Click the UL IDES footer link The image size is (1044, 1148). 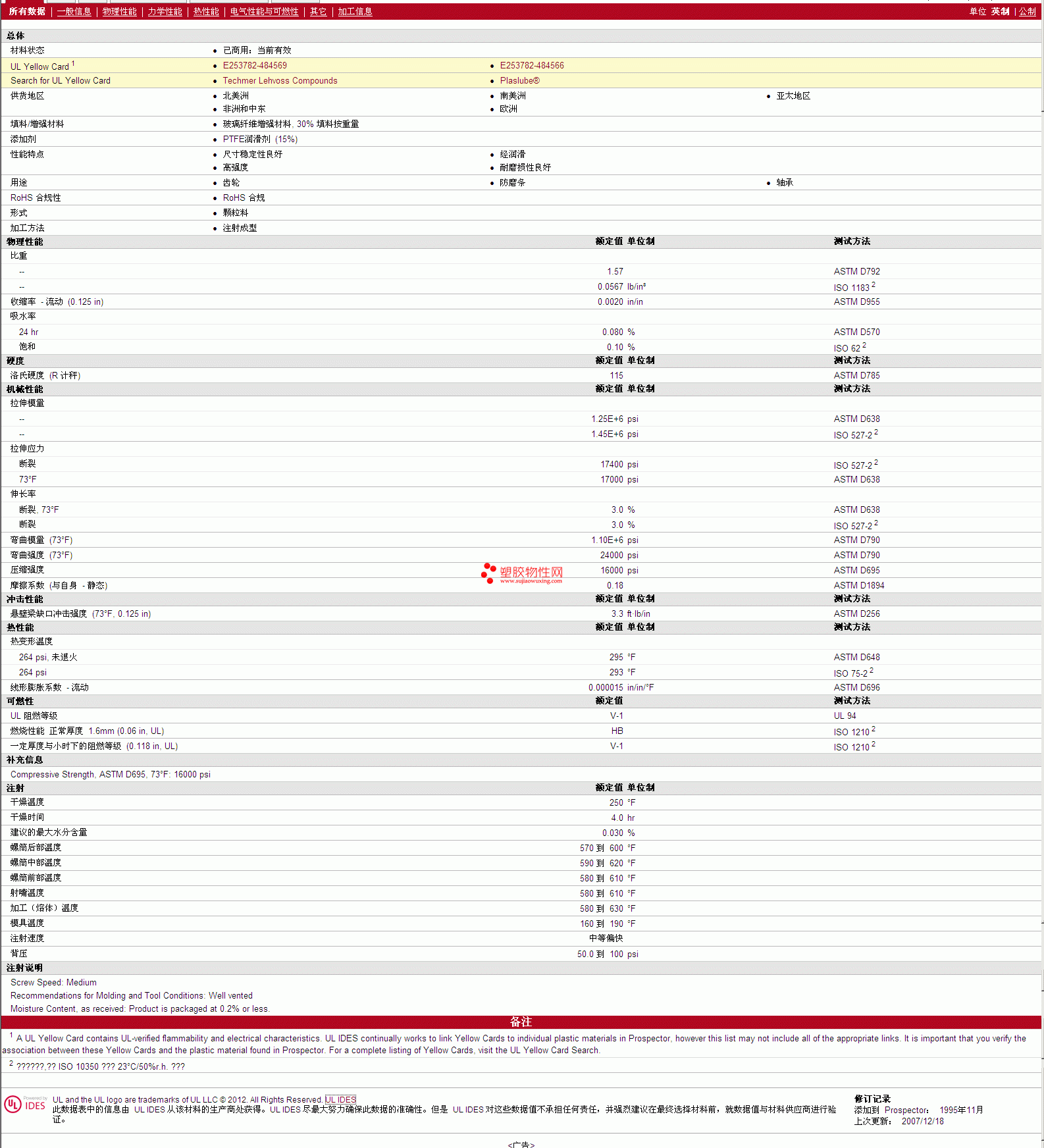(340, 1099)
